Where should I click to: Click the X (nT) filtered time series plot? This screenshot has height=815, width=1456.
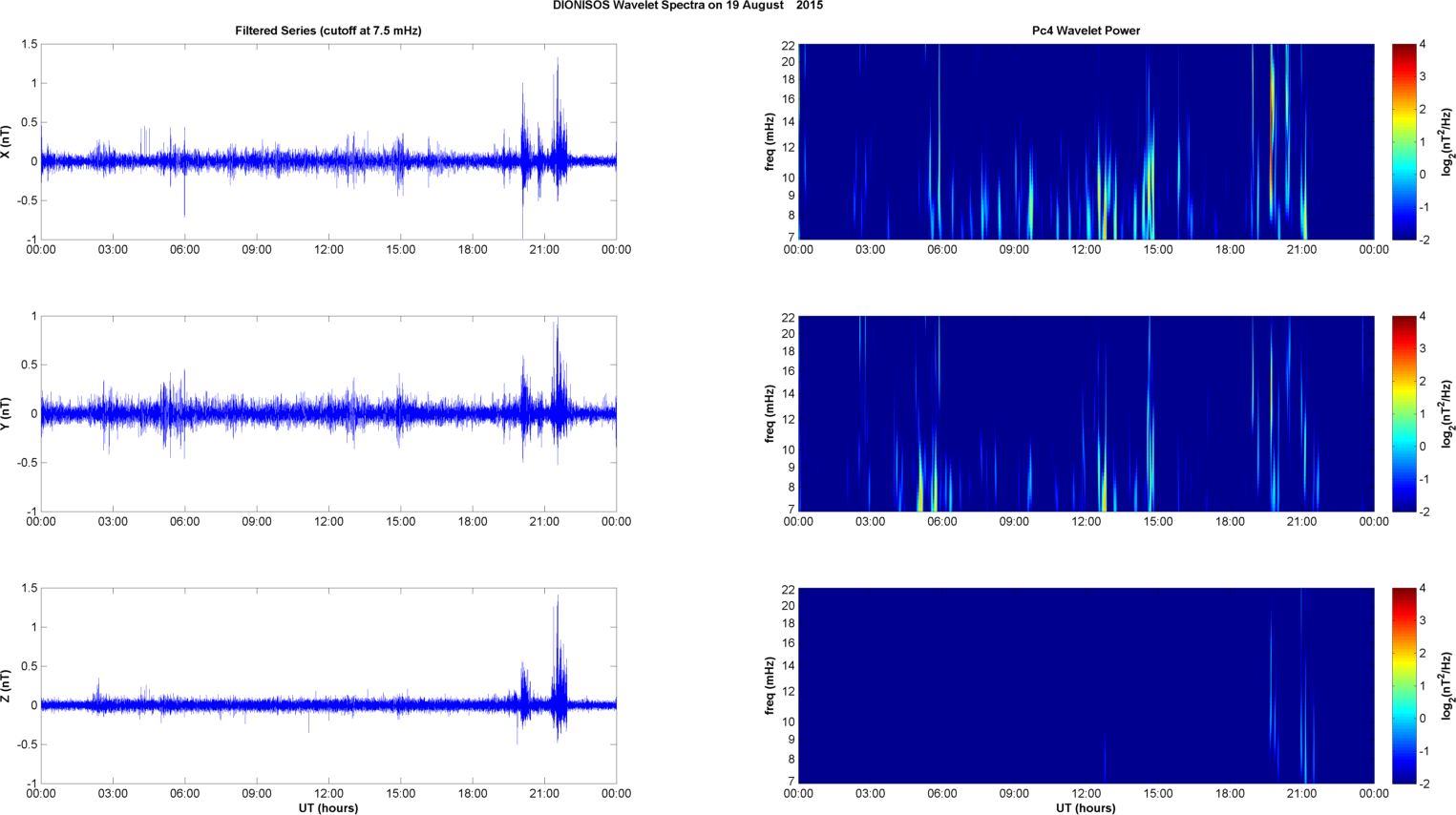click(328, 142)
